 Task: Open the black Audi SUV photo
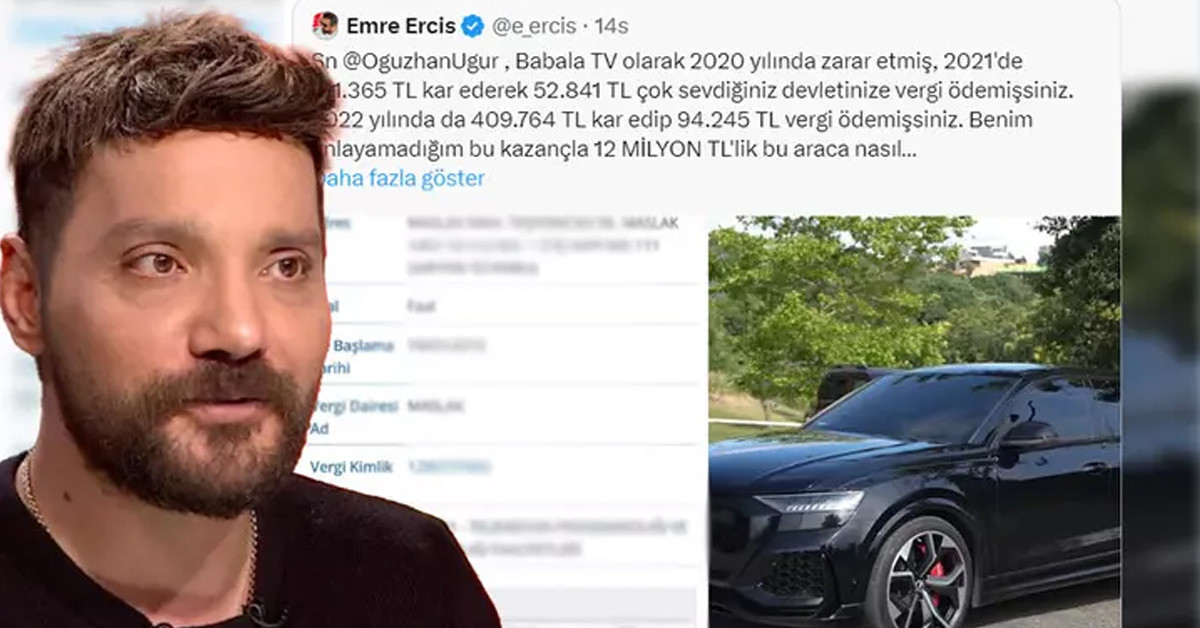point(914,421)
